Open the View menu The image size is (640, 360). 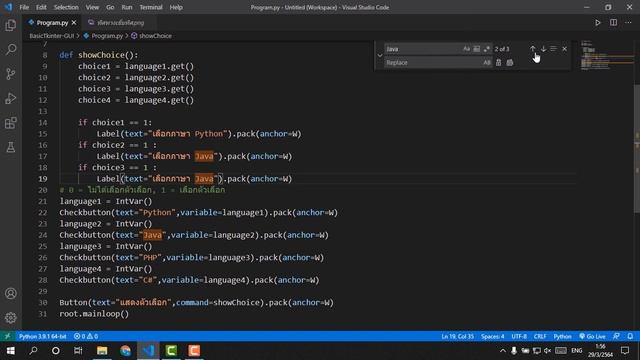coord(92,7)
